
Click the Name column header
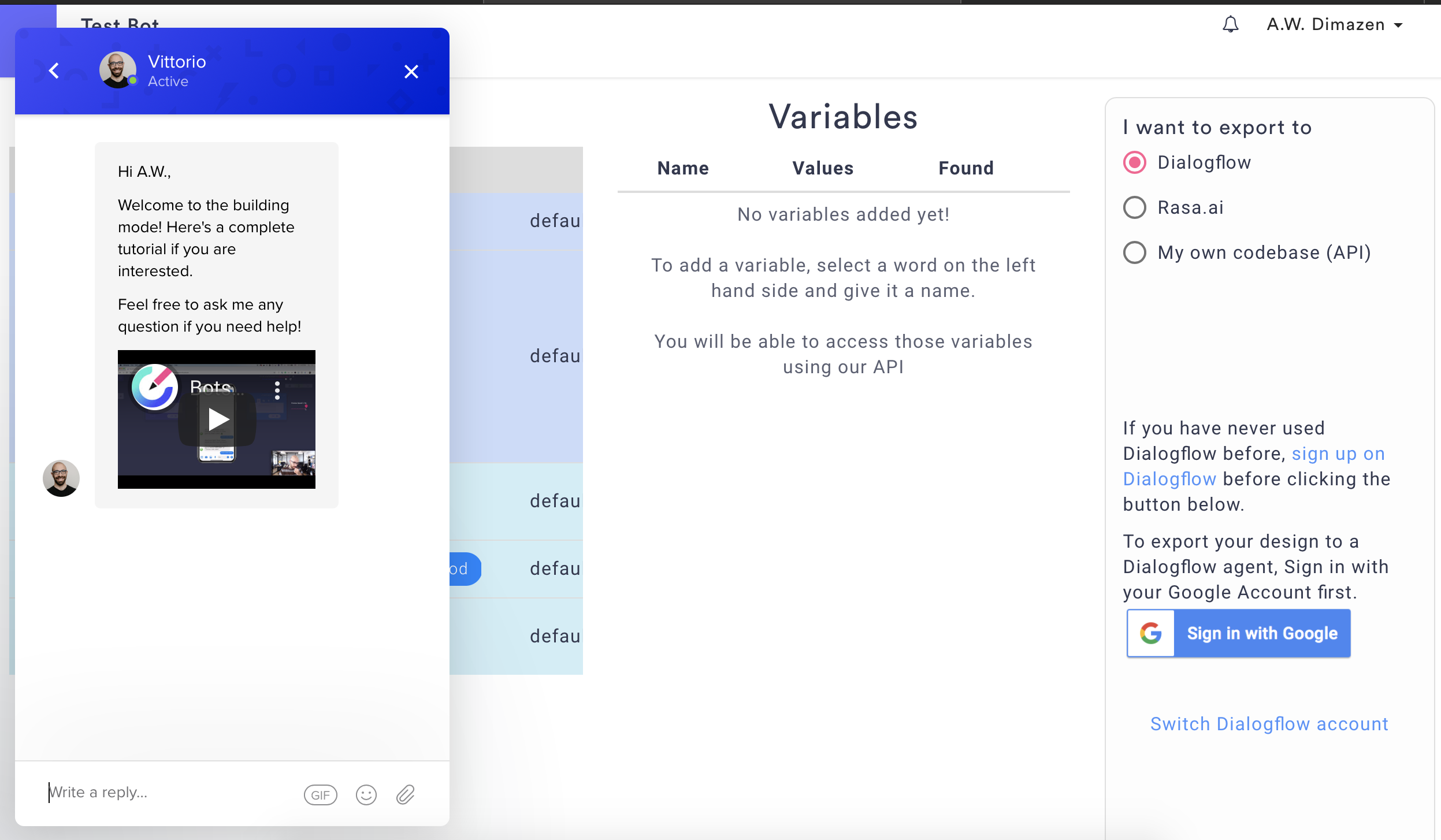click(x=683, y=168)
